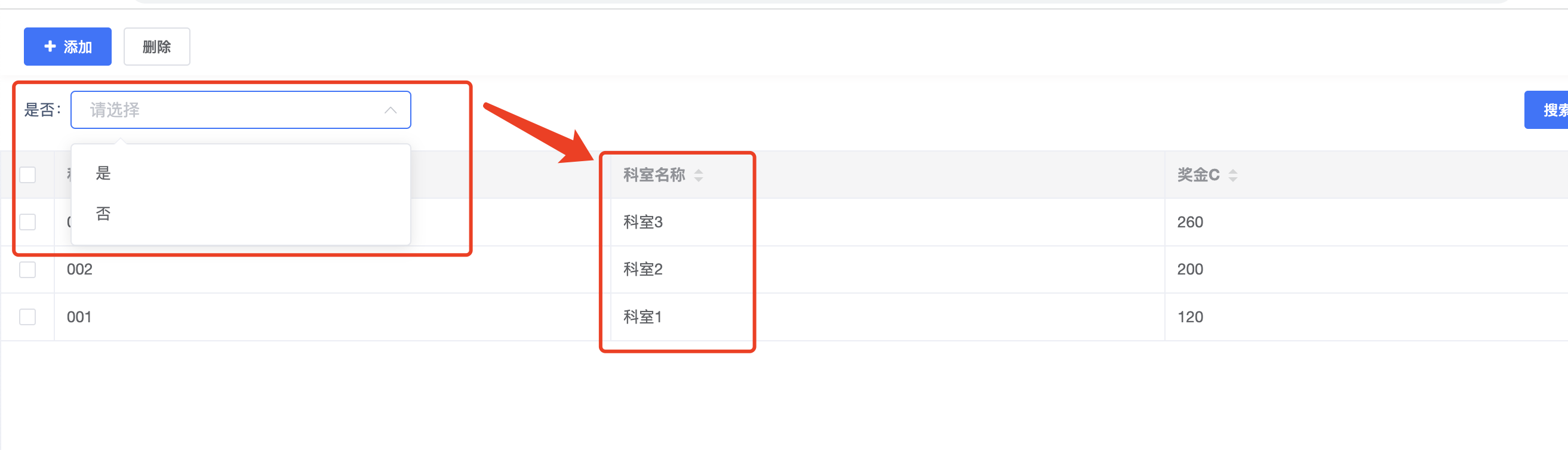Collapse the 是否 dropdown using its chevron arrow
1568x450 pixels.
coord(390,110)
